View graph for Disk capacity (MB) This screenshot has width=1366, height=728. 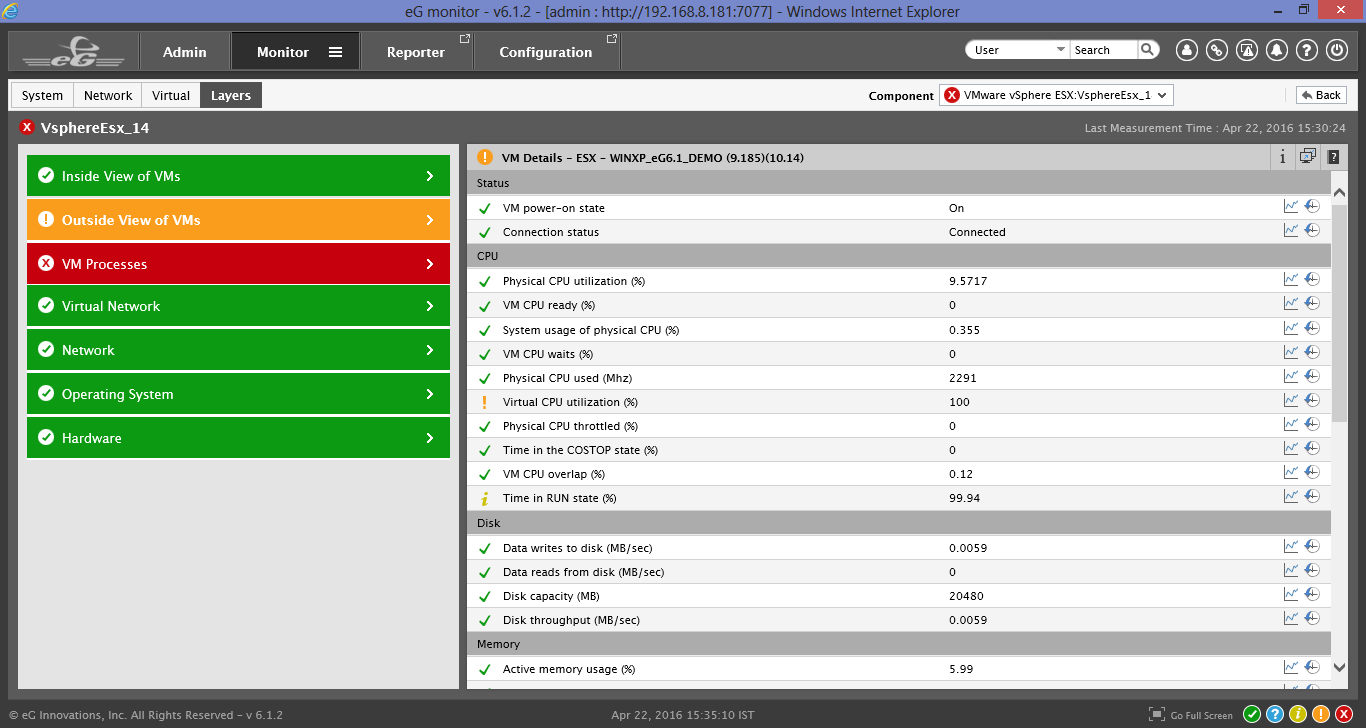[1291, 594]
